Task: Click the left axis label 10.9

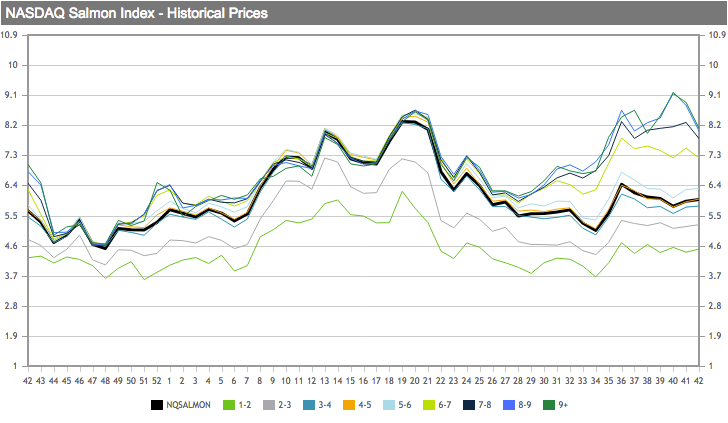Action: [9, 35]
